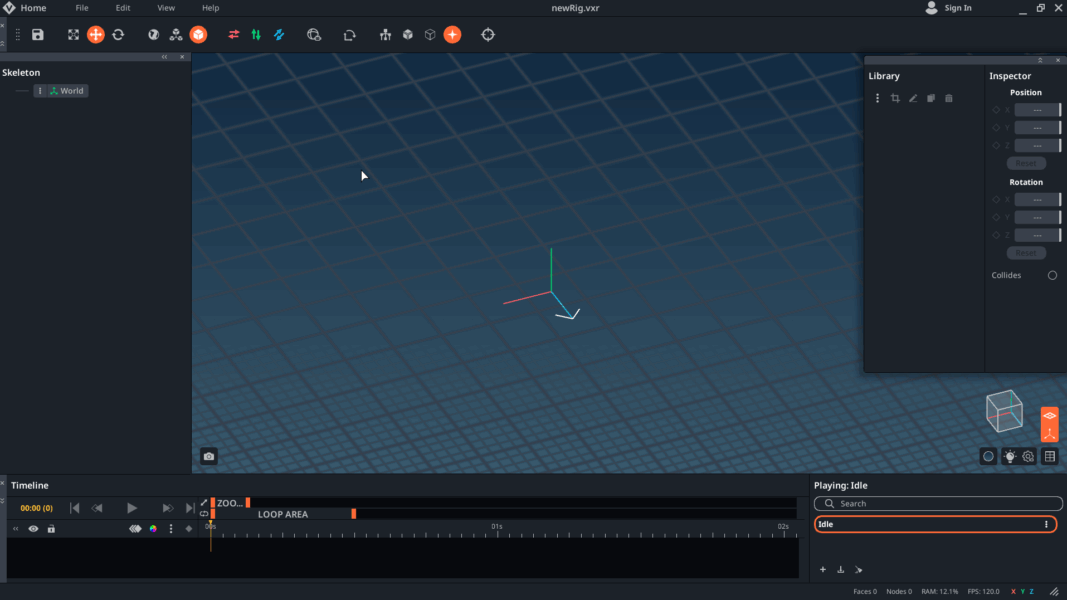Click the globe with lock icon
The height and width of the screenshot is (600, 1067).
[314, 35]
